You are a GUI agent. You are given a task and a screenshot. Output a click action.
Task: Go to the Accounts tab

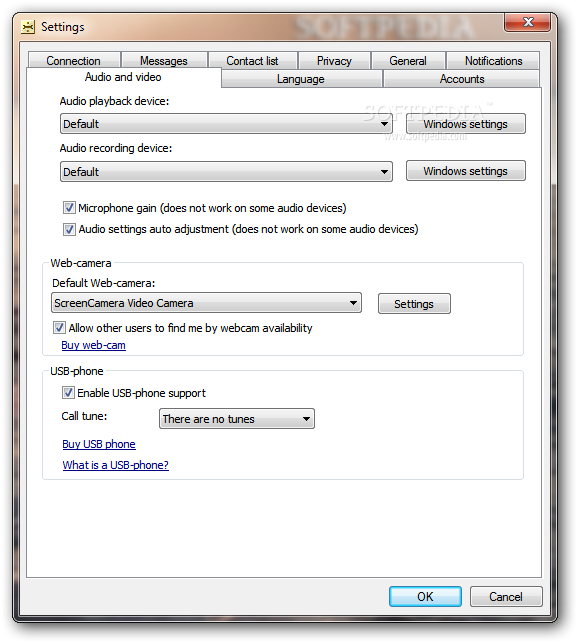[x=462, y=79]
